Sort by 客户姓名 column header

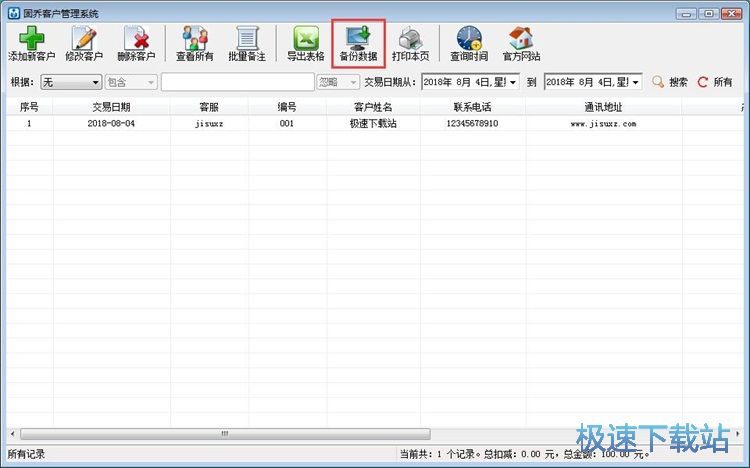(373, 107)
